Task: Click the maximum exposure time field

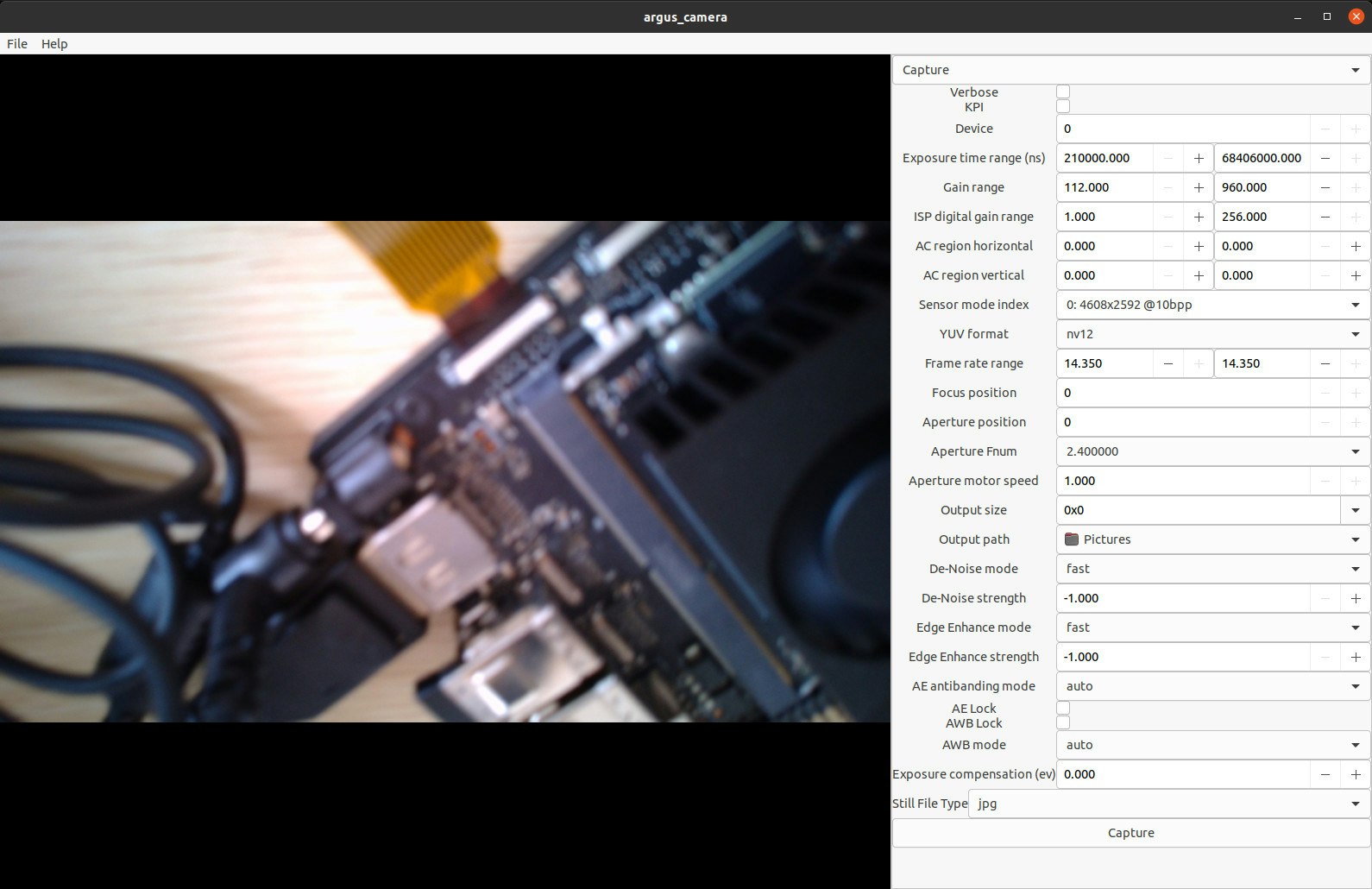Action: pos(1262,158)
